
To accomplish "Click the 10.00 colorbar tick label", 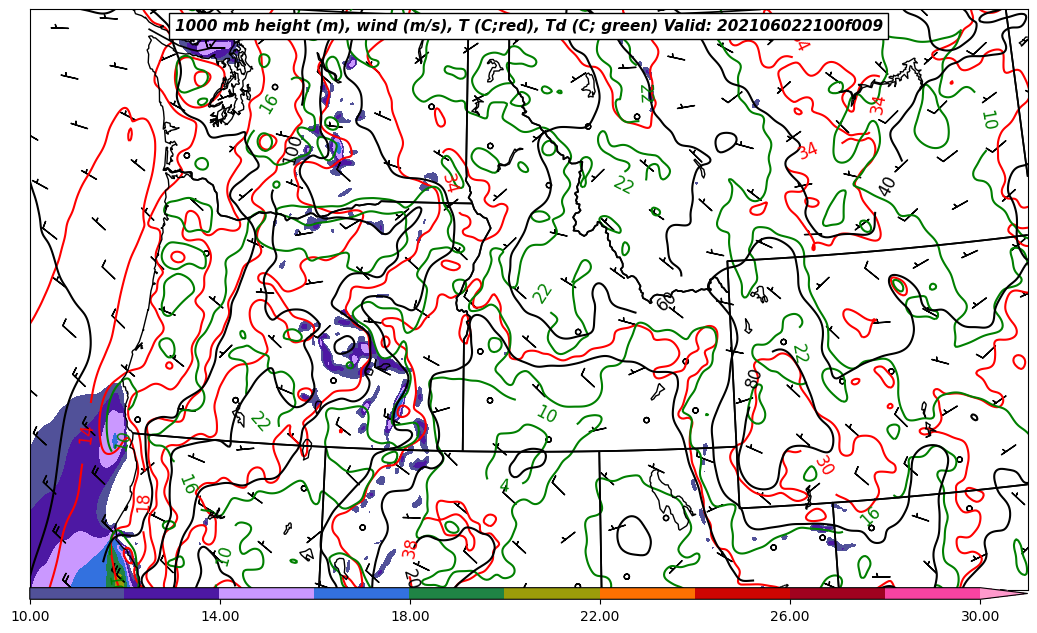I will point(30,616).
